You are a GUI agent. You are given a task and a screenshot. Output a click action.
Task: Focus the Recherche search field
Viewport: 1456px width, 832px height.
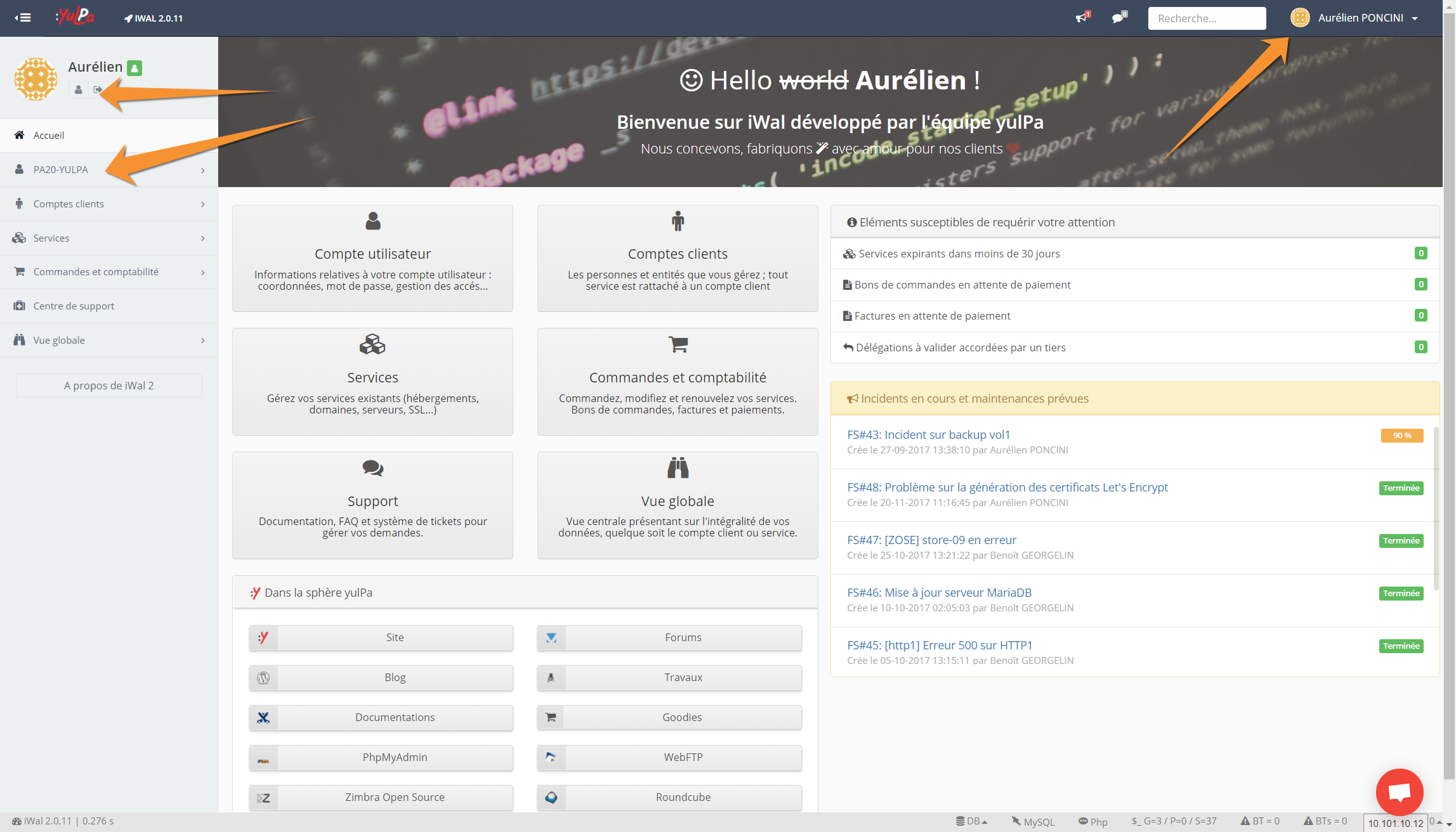click(x=1207, y=18)
